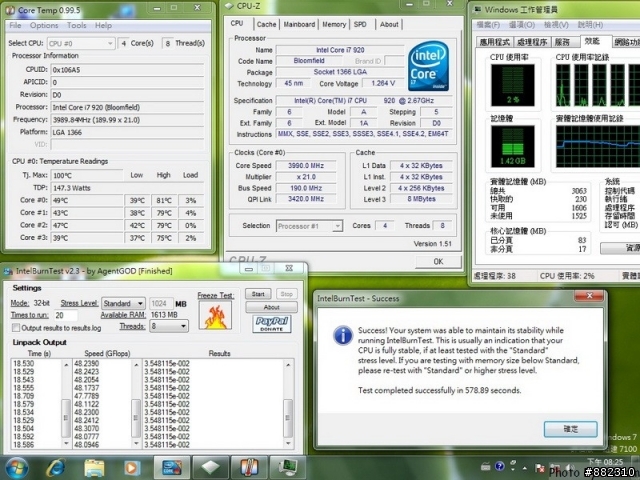Open the Stress Level dropdown
This screenshot has width=640, height=480.
click(x=123, y=303)
